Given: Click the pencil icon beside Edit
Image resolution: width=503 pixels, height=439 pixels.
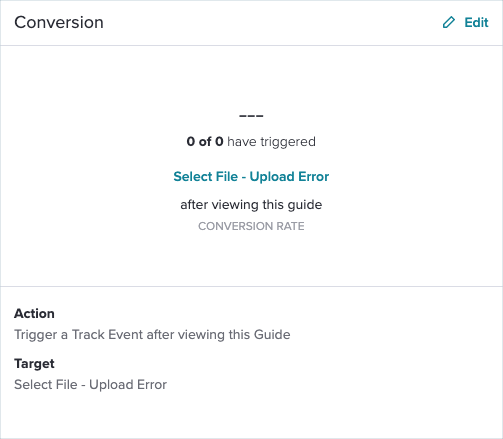Looking at the screenshot, I should click(x=449, y=23).
